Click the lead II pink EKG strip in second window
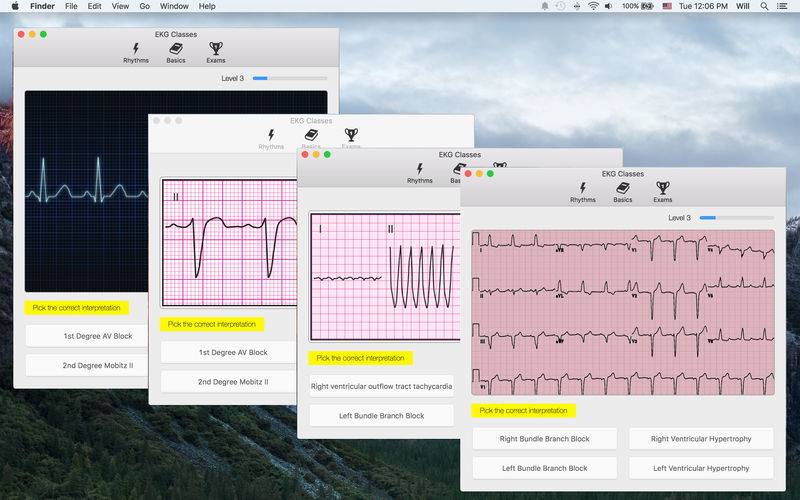 point(229,242)
